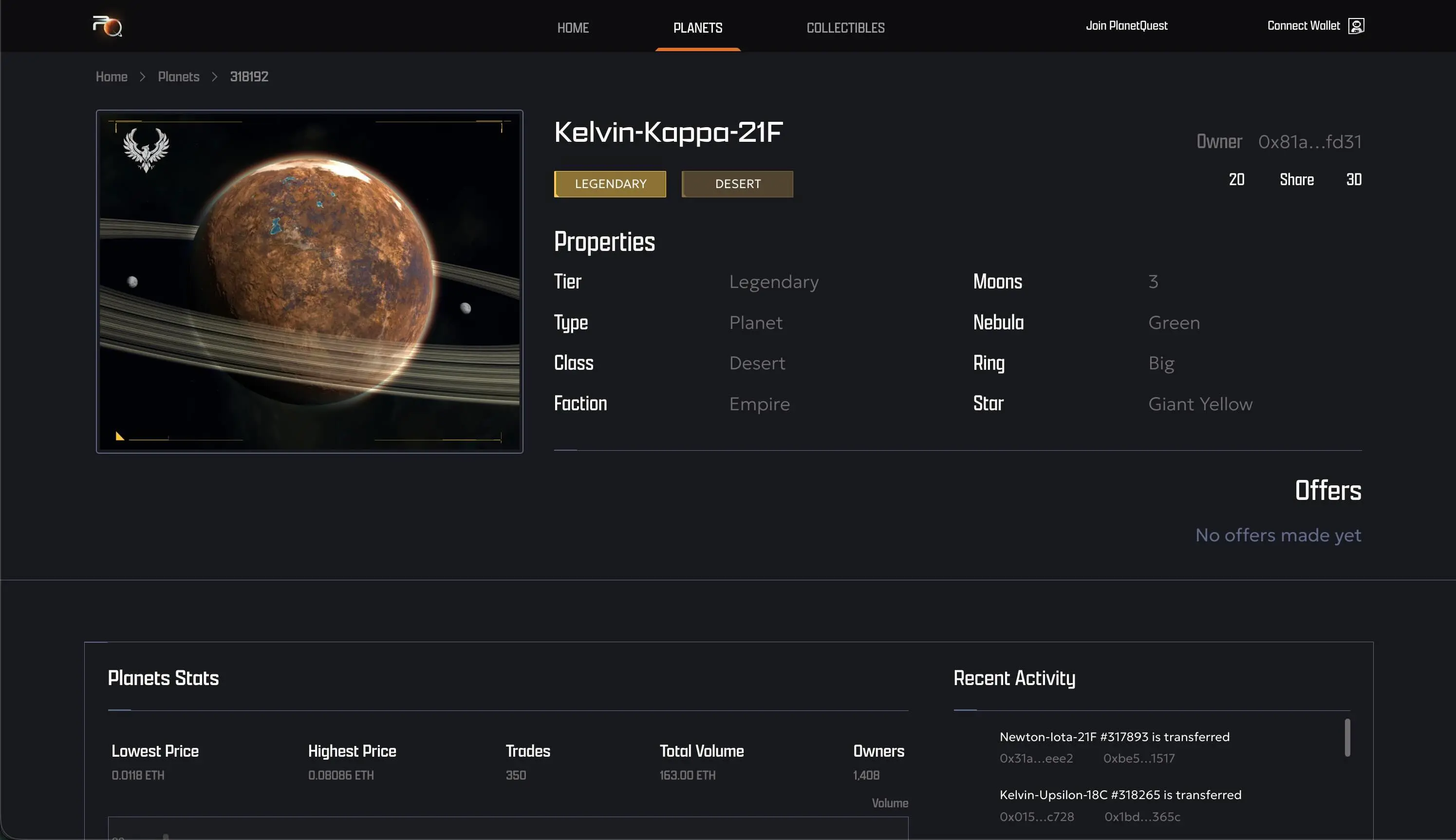
Task: Click the Properties heading
Action: 604,242
